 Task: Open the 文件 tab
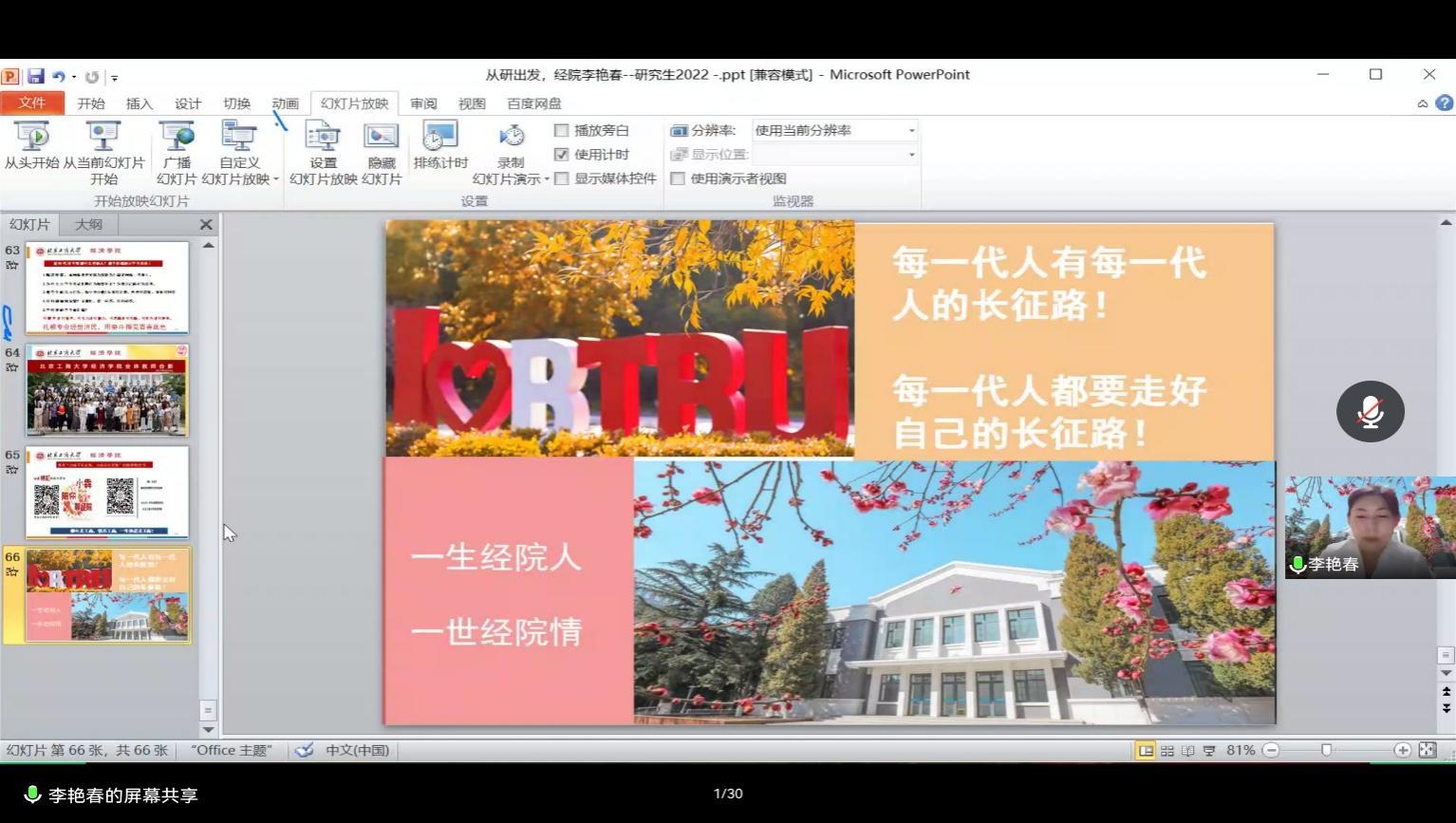[x=32, y=103]
